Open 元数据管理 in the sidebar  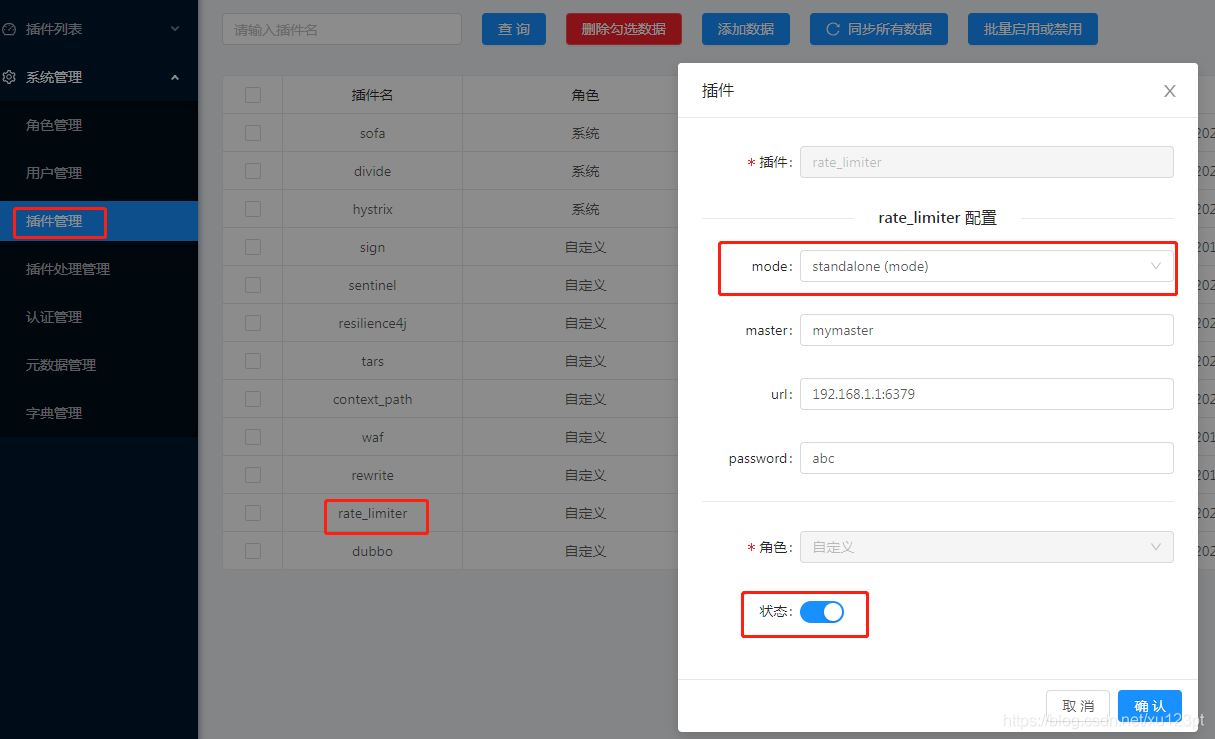(99, 365)
